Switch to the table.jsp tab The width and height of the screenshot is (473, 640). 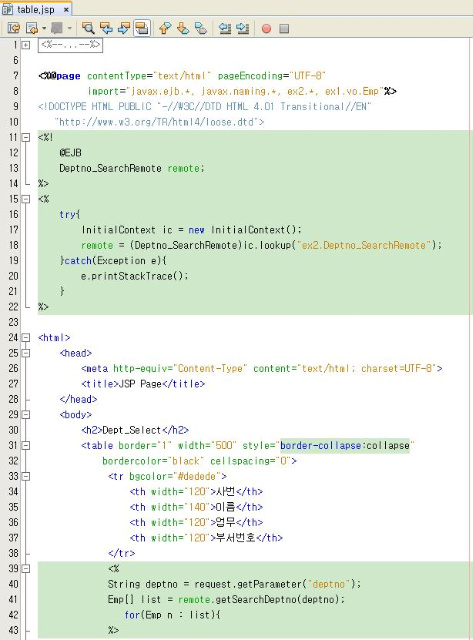pos(36,9)
